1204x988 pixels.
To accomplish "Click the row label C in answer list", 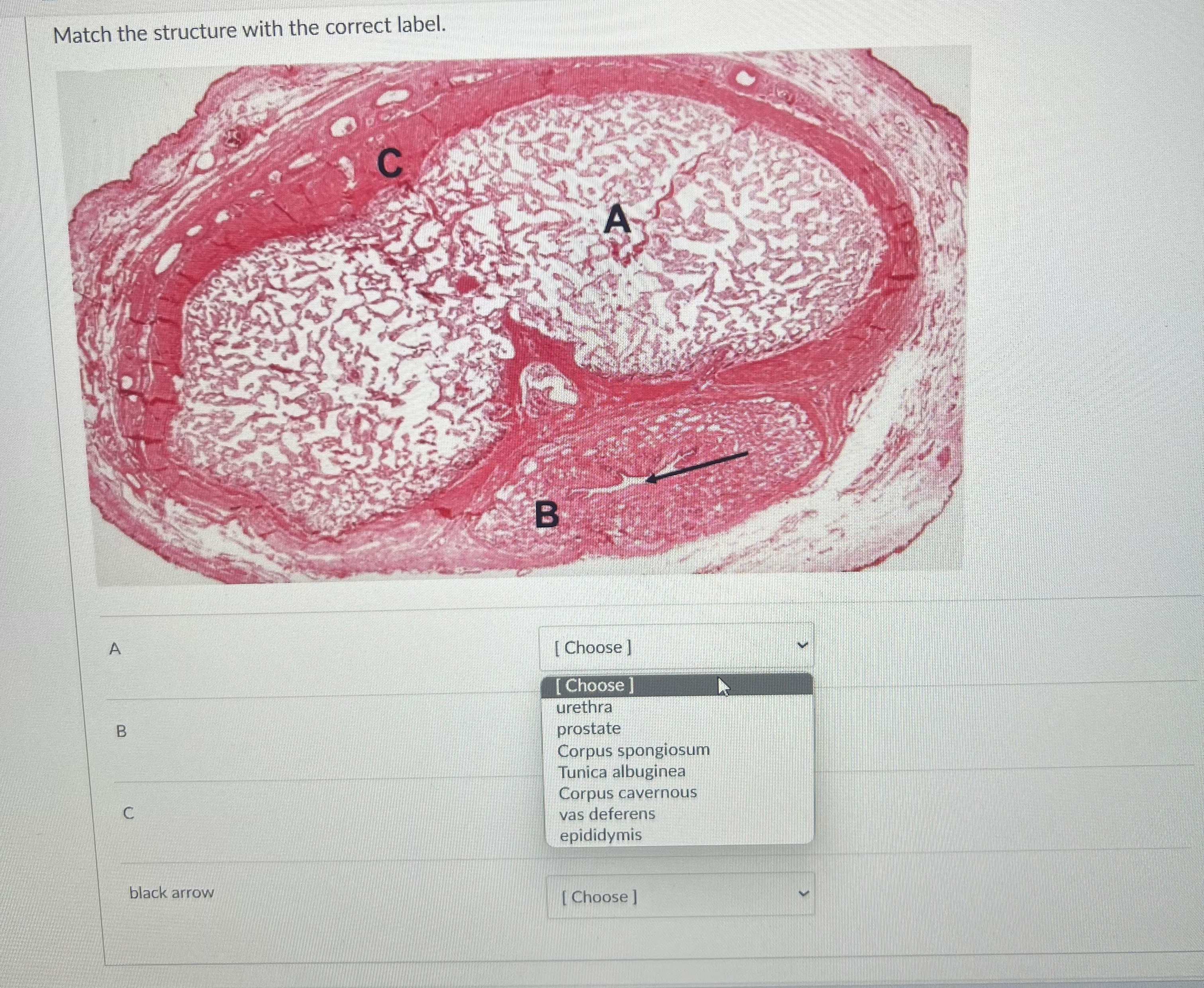I will pos(129,813).
